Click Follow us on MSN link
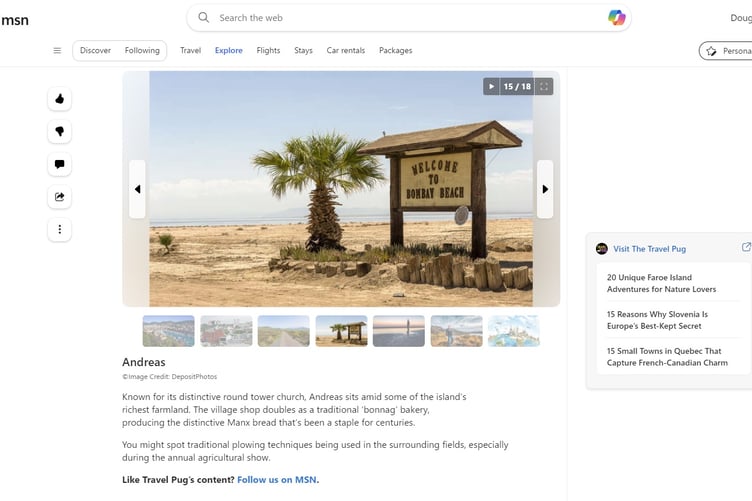 tap(277, 479)
